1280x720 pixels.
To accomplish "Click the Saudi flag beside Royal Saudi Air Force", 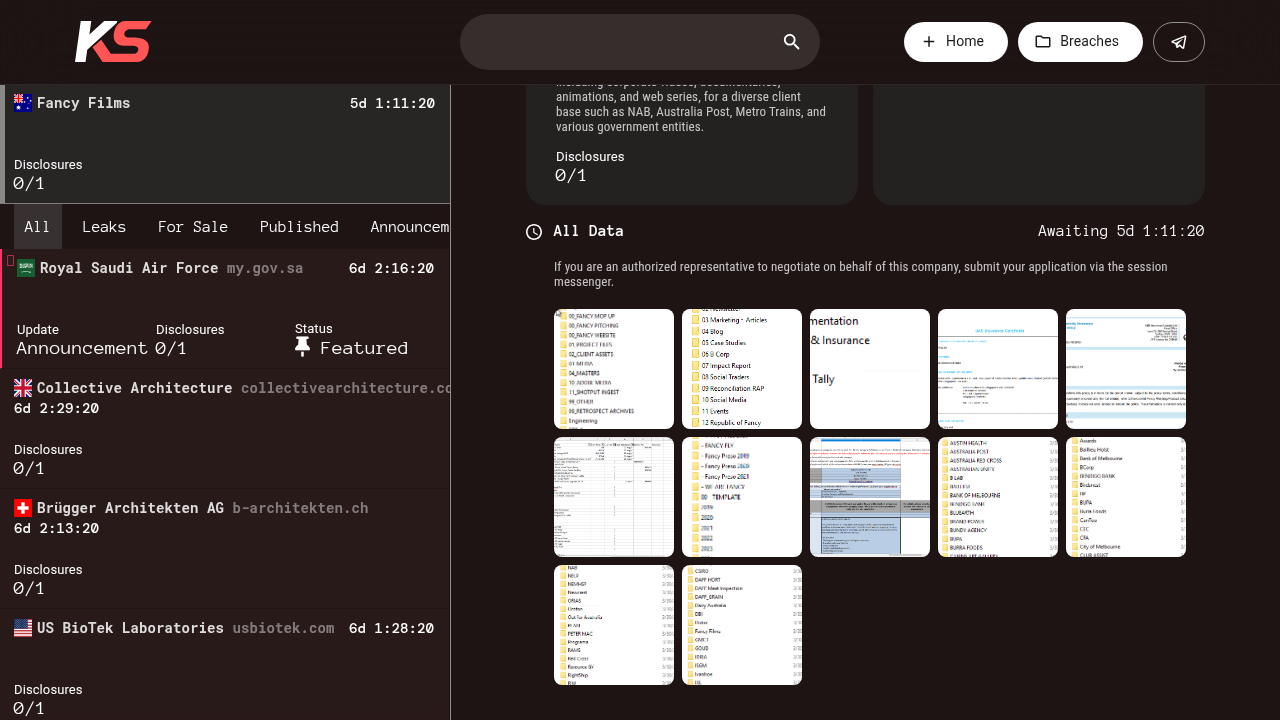I will tap(26, 268).
